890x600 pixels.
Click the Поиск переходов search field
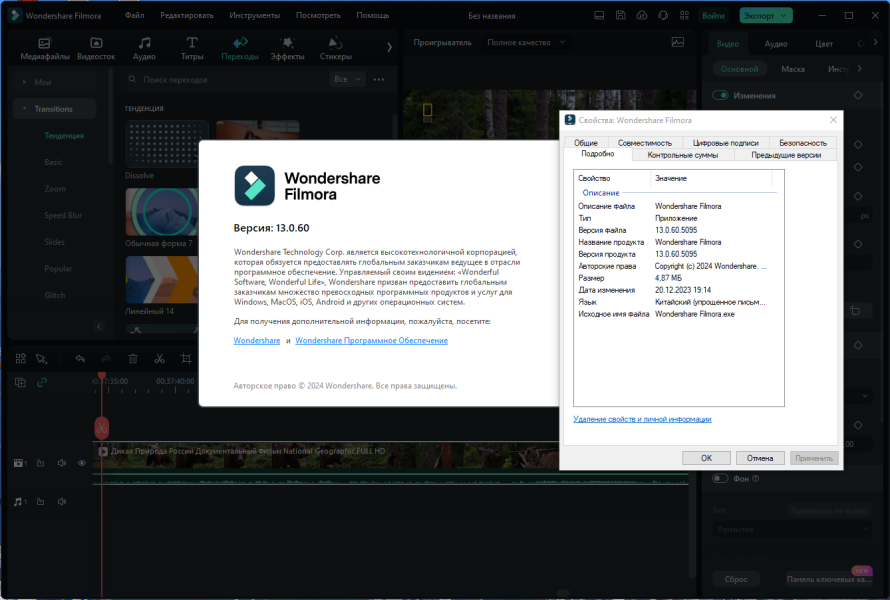pos(227,79)
